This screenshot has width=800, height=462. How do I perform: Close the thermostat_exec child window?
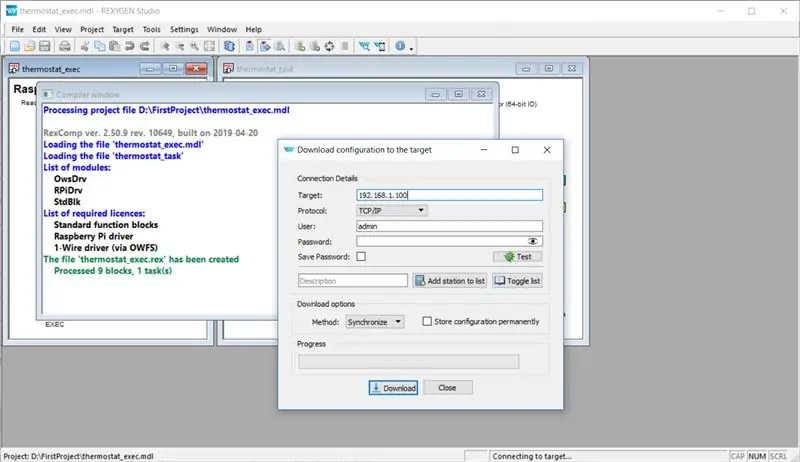pyautogui.click(x=196, y=68)
